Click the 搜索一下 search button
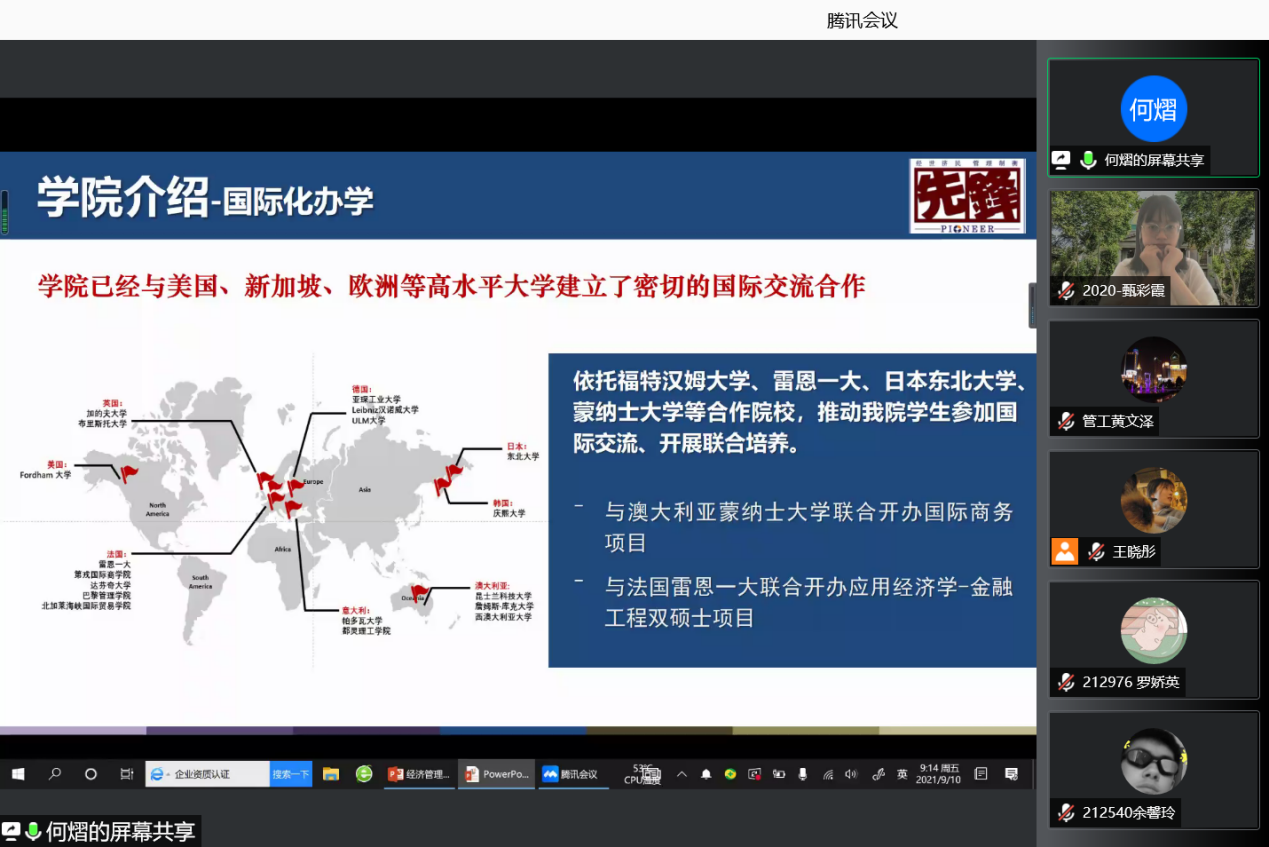Viewport: 1269px width, 847px height. coord(291,774)
